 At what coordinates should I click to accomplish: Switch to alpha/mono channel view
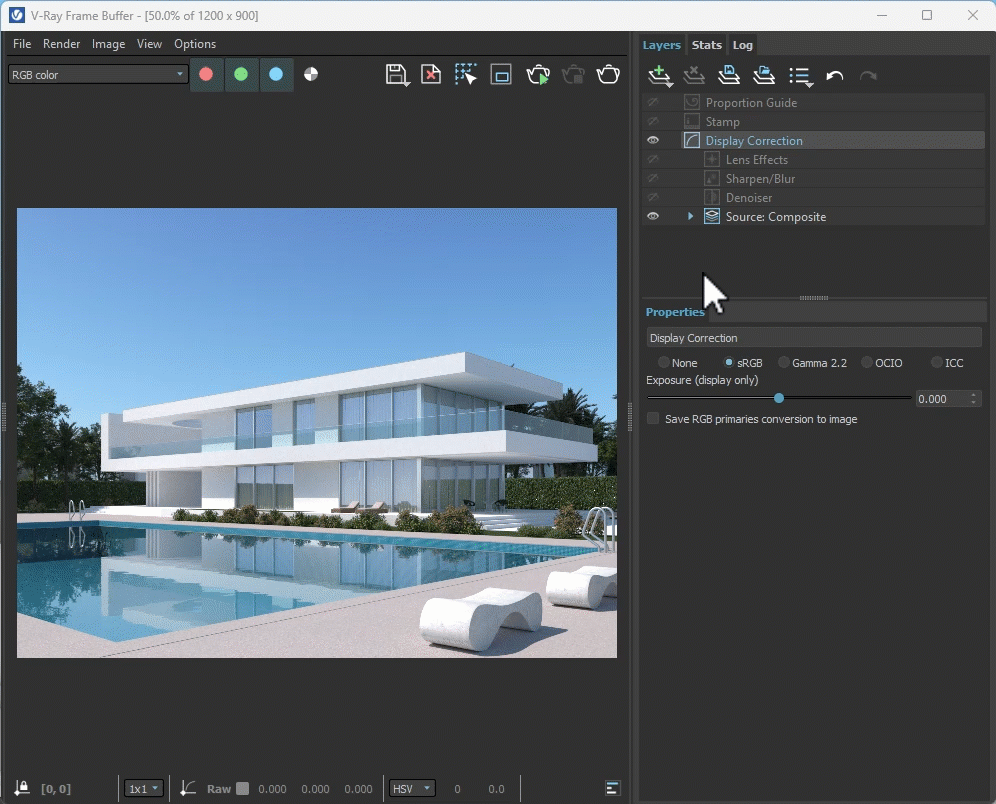(x=311, y=74)
